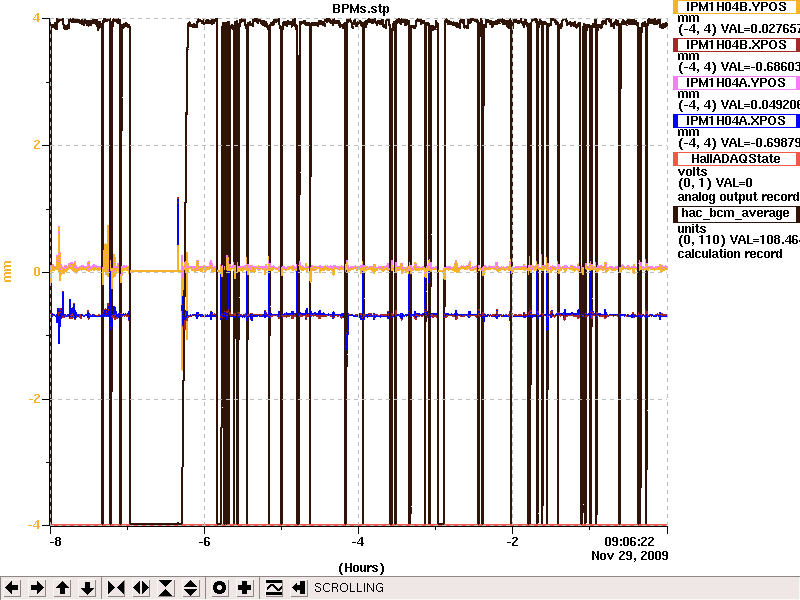The width and height of the screenshot is (800, 600).
Task: Click the 'calculation record' description text
Action: tap(730, 254)
